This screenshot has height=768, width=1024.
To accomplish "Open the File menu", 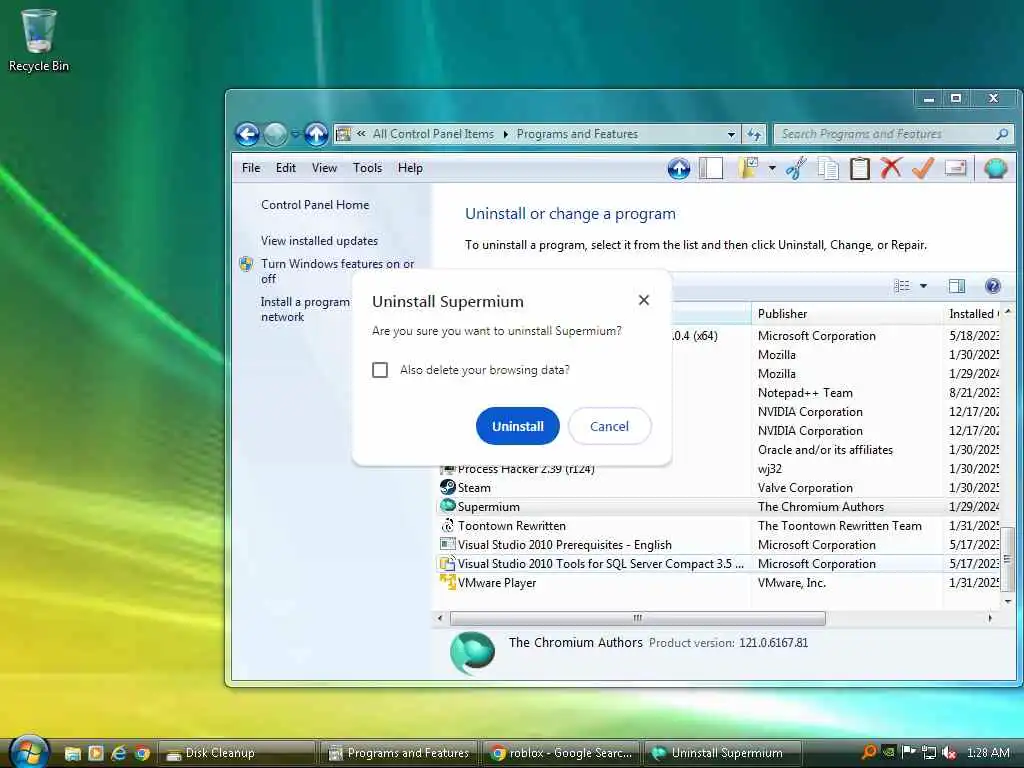I will coord(251,168).
